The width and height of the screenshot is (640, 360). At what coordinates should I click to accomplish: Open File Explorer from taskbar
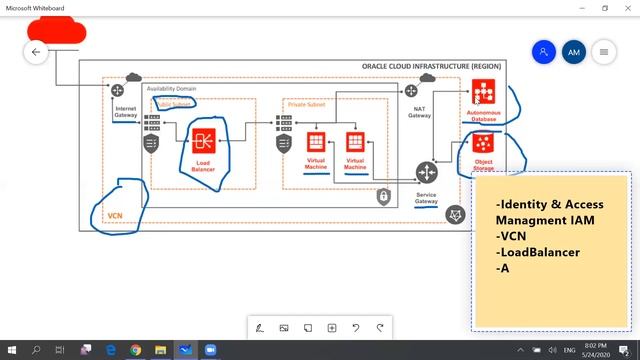pyautogui.click(x=160, y=350)
